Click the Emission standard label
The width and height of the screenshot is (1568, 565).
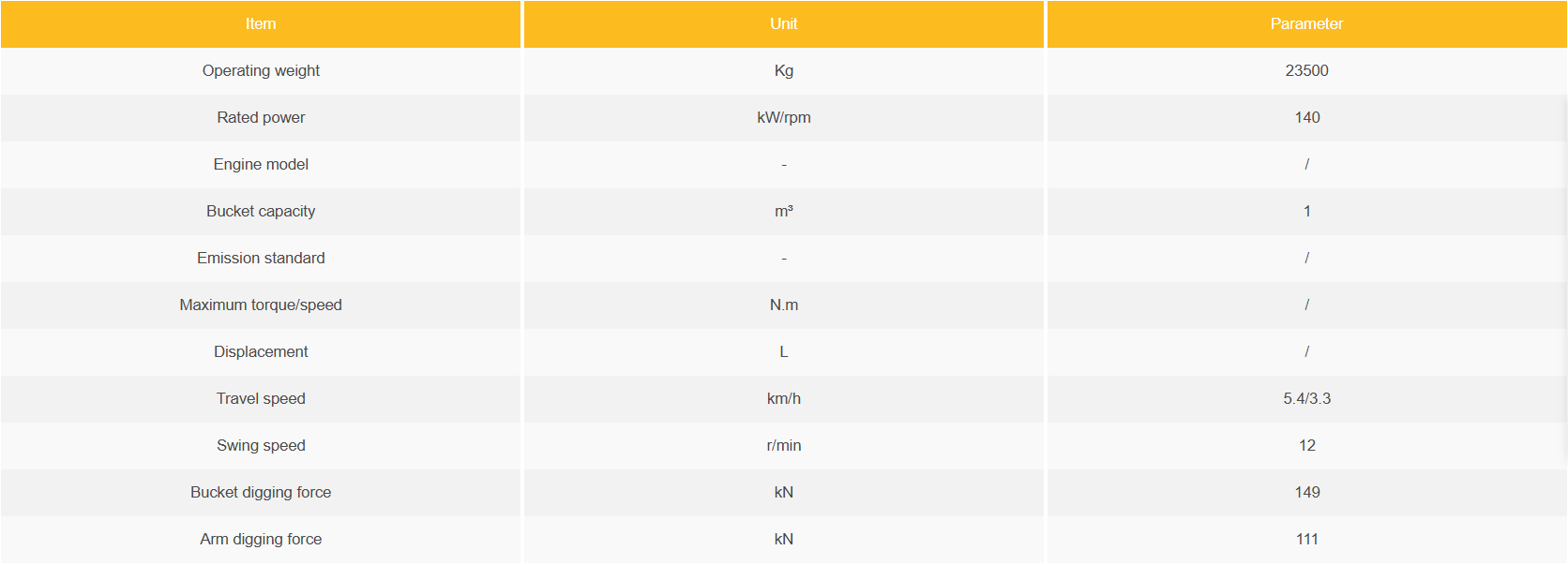pyautogui.click(x=261, y=259)
